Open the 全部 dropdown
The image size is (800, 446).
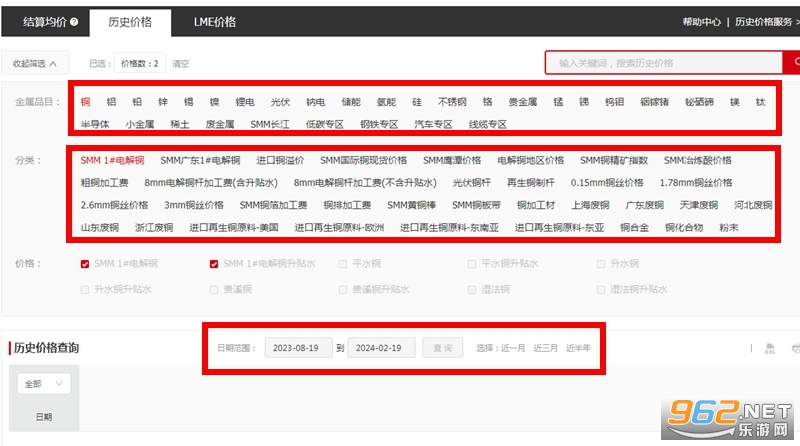pos(44,384)
